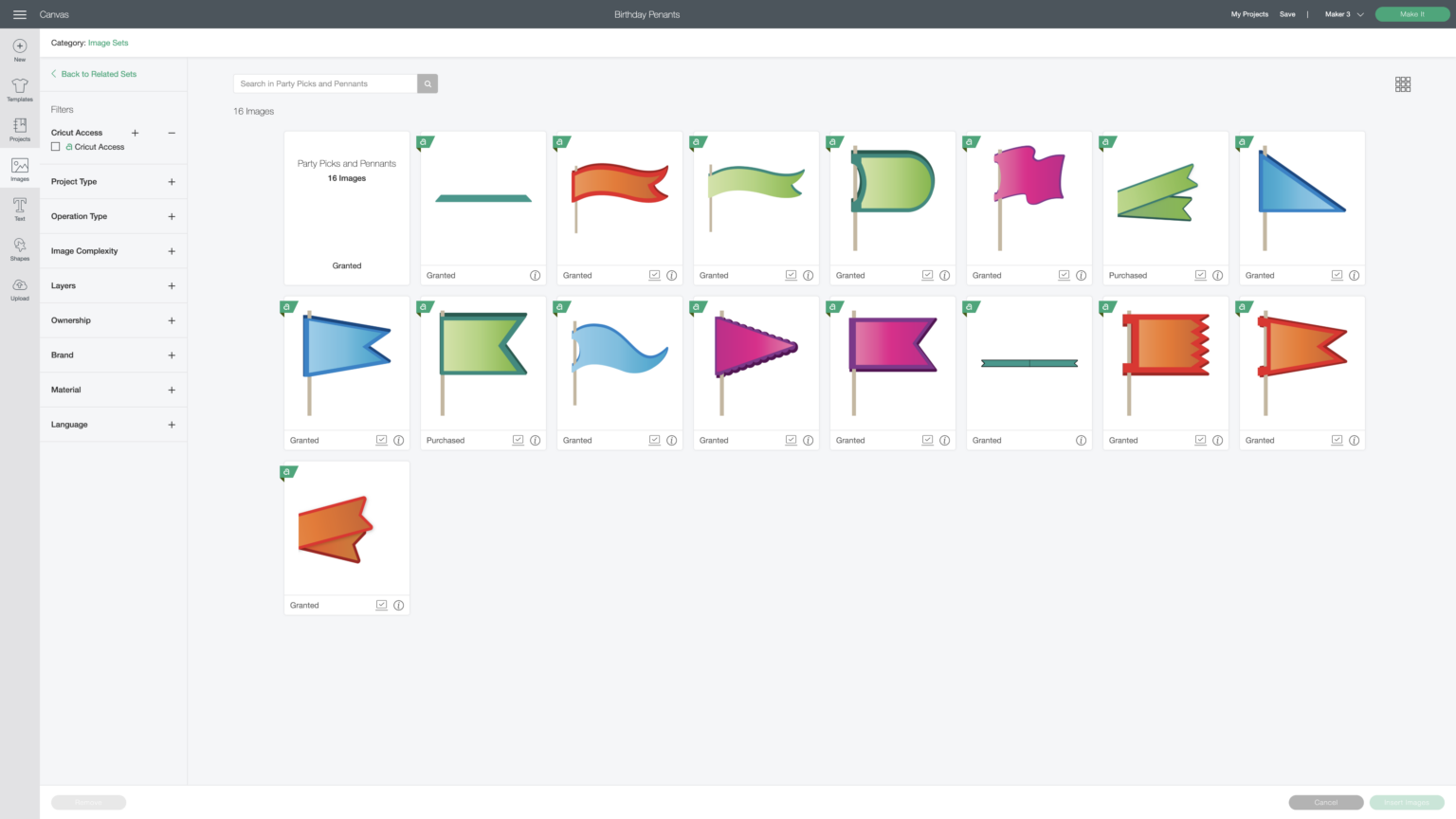Select the Text tool

(20, 209)
